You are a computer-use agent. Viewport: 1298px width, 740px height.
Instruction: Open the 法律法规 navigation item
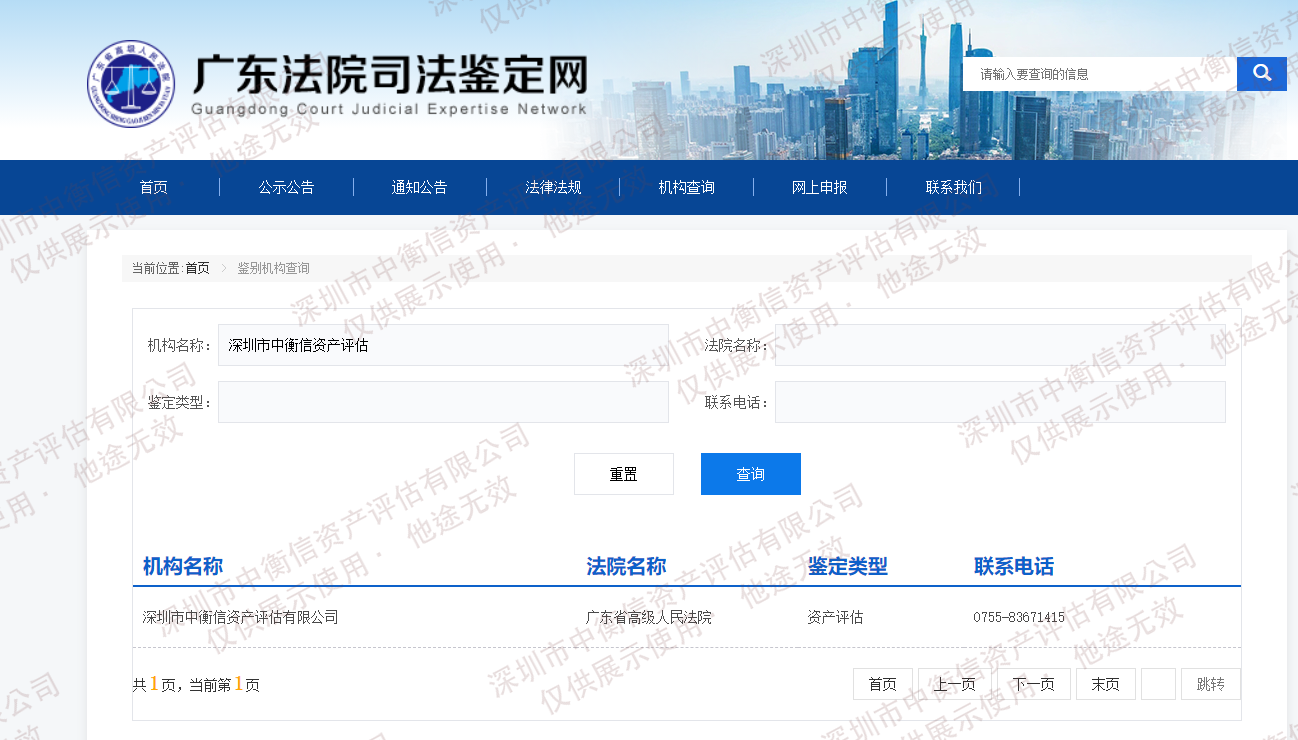(553, 187)
